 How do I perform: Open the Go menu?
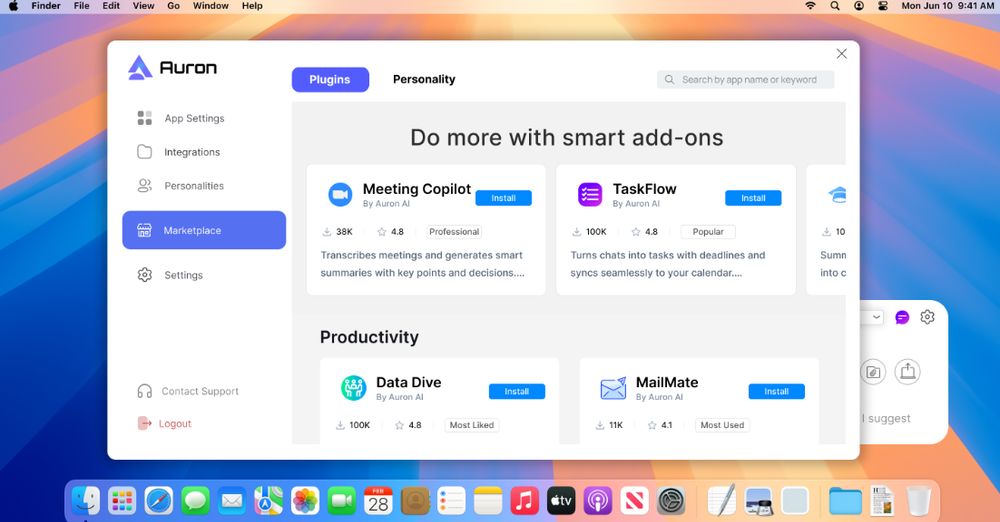tap(173, 6)
